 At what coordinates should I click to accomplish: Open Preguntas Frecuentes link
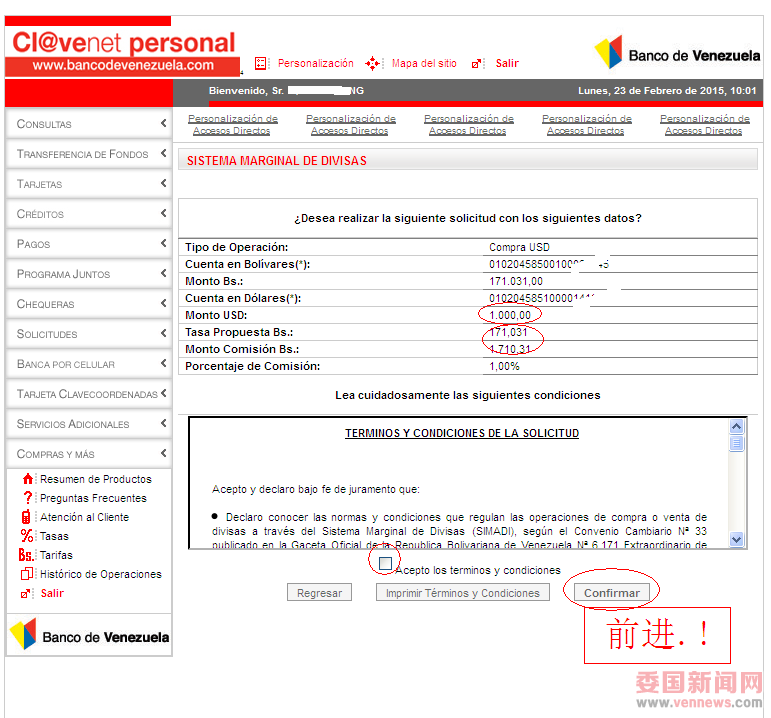pyautogui.click(x=93, y=498)
